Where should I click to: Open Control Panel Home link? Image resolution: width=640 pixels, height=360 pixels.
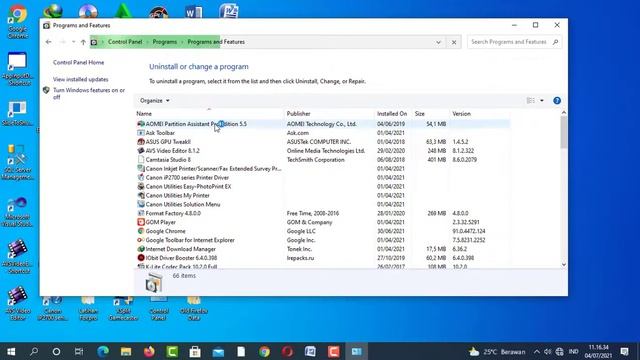[78, 62]
